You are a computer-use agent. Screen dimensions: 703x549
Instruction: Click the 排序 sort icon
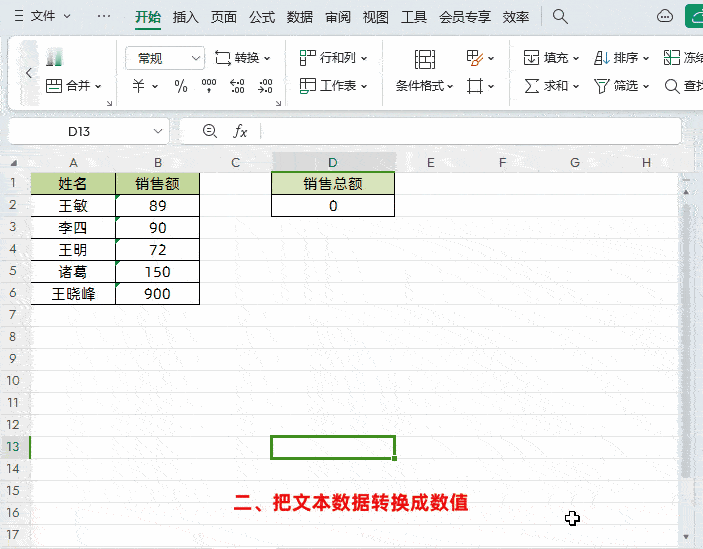click(602, 58)
